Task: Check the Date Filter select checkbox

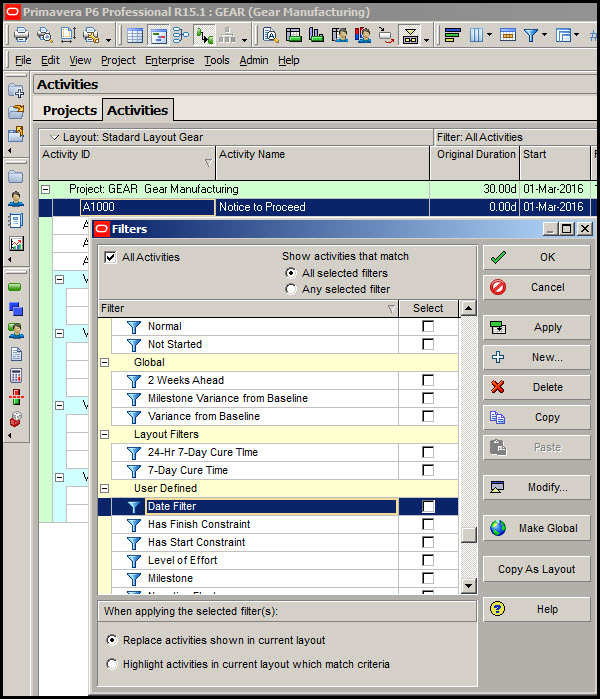Action: point(428,506)
